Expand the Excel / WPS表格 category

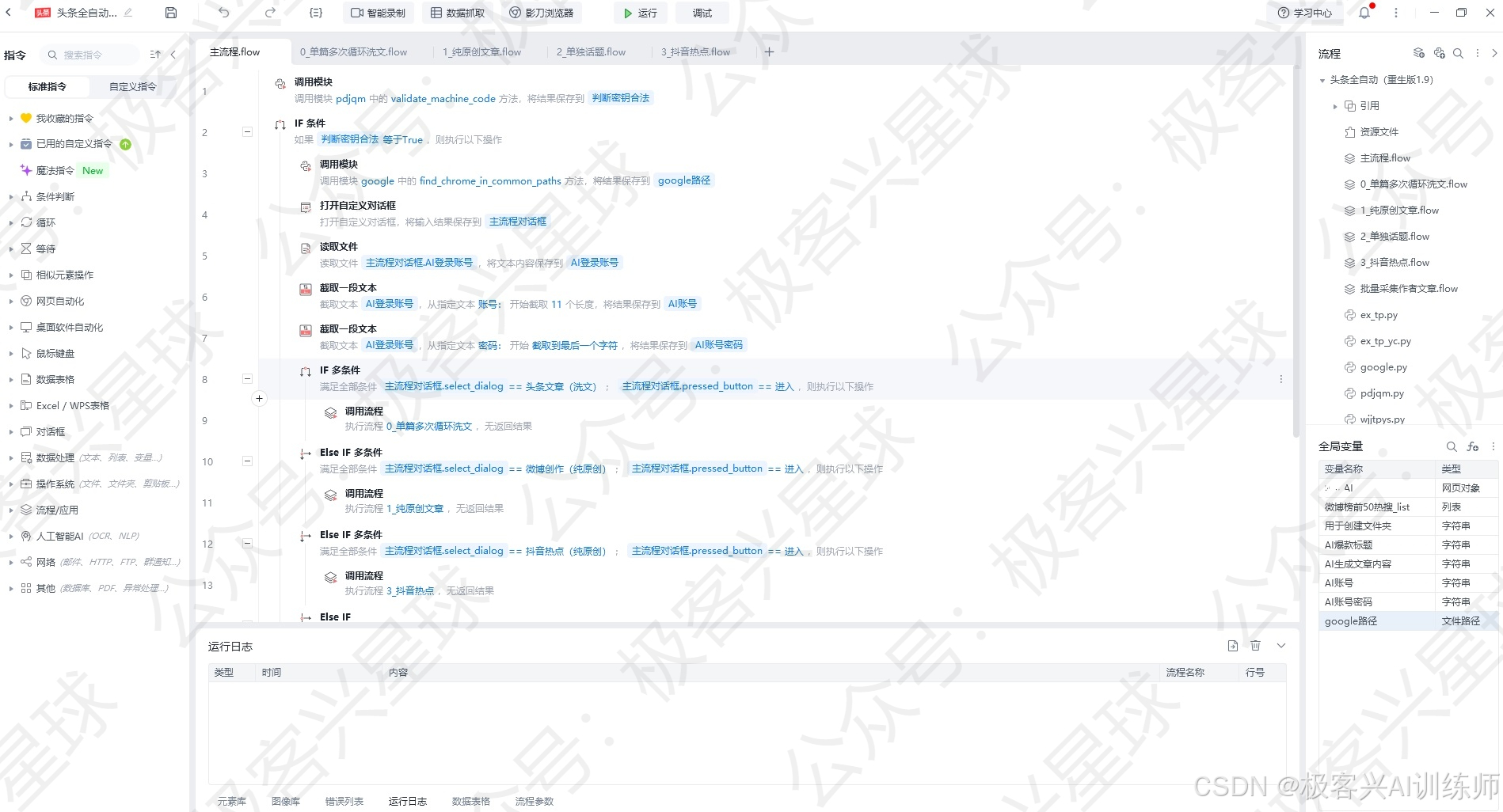pyautogui.click(x=11, y=405)
